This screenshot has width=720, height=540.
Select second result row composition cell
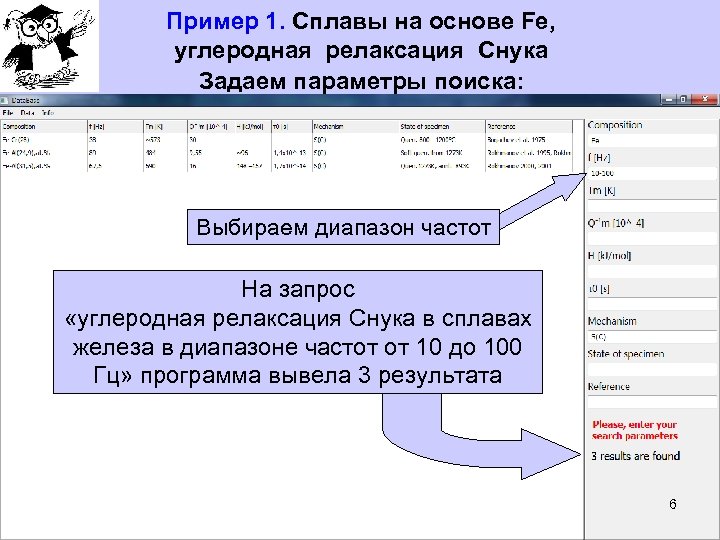(x=44, y=152)
